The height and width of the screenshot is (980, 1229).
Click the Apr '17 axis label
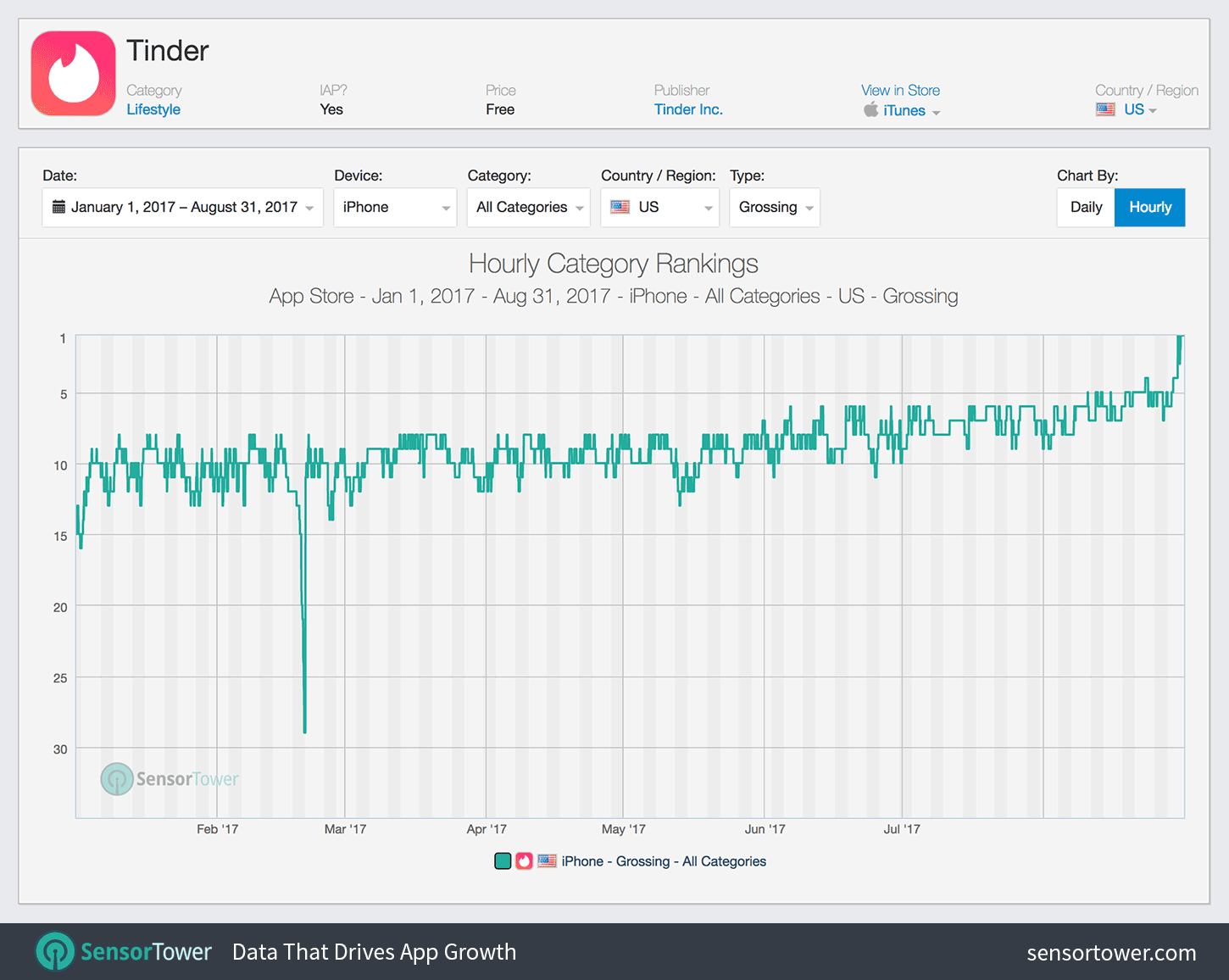click(487, 829)
